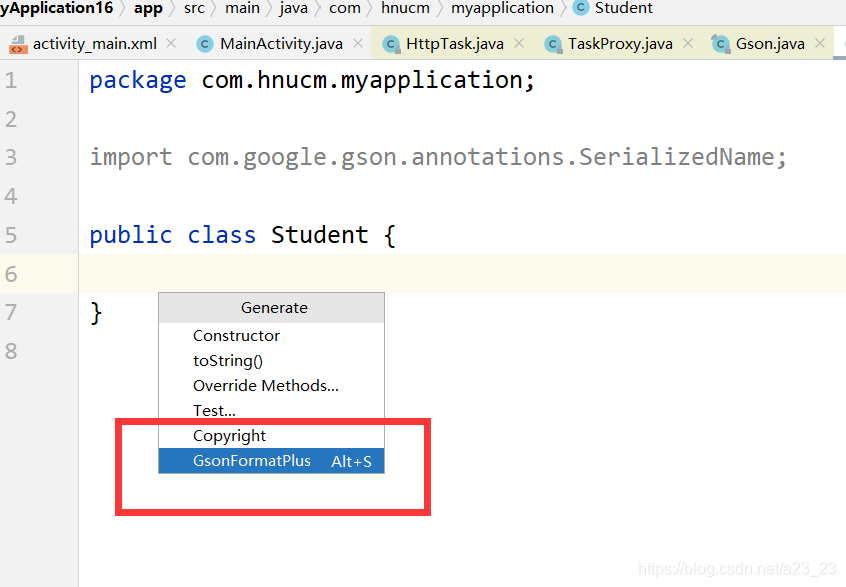Open the hnucm breadcrumb segment
This screenshot has height=587, width=846.
pyautogui.click(x=405, y=8)
